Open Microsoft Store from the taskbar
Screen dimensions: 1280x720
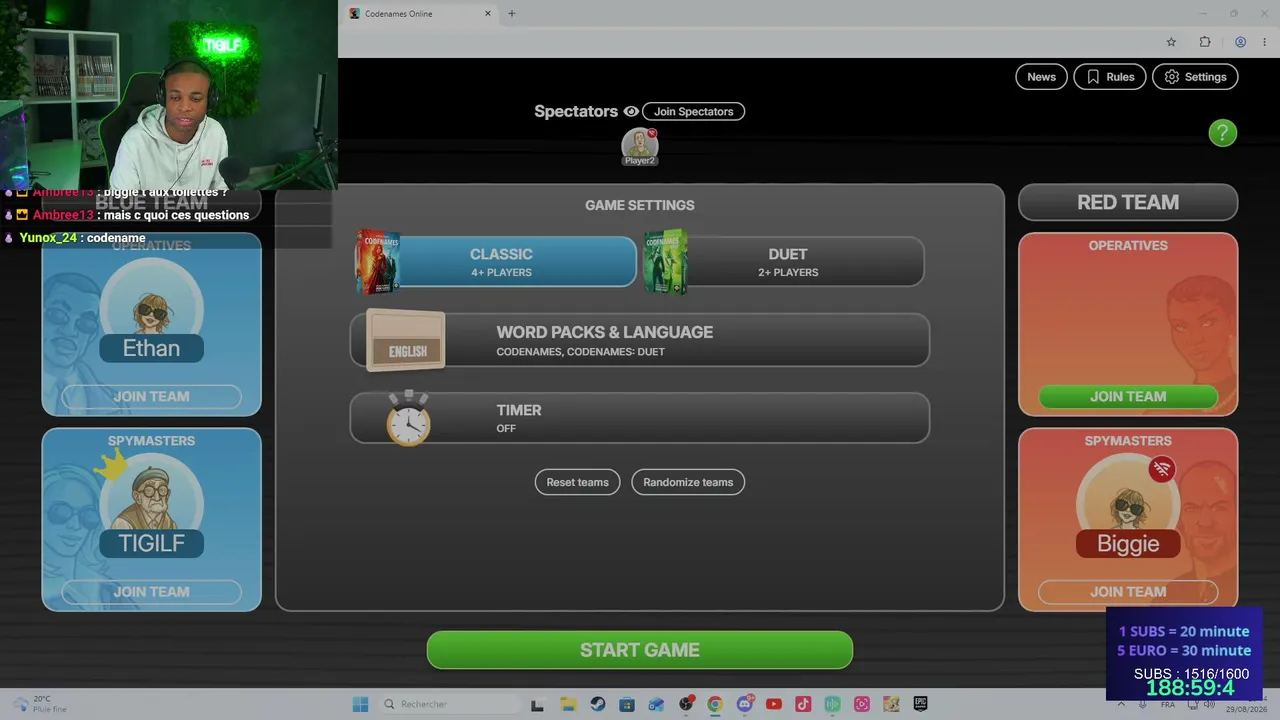click(x=627, y=704)
